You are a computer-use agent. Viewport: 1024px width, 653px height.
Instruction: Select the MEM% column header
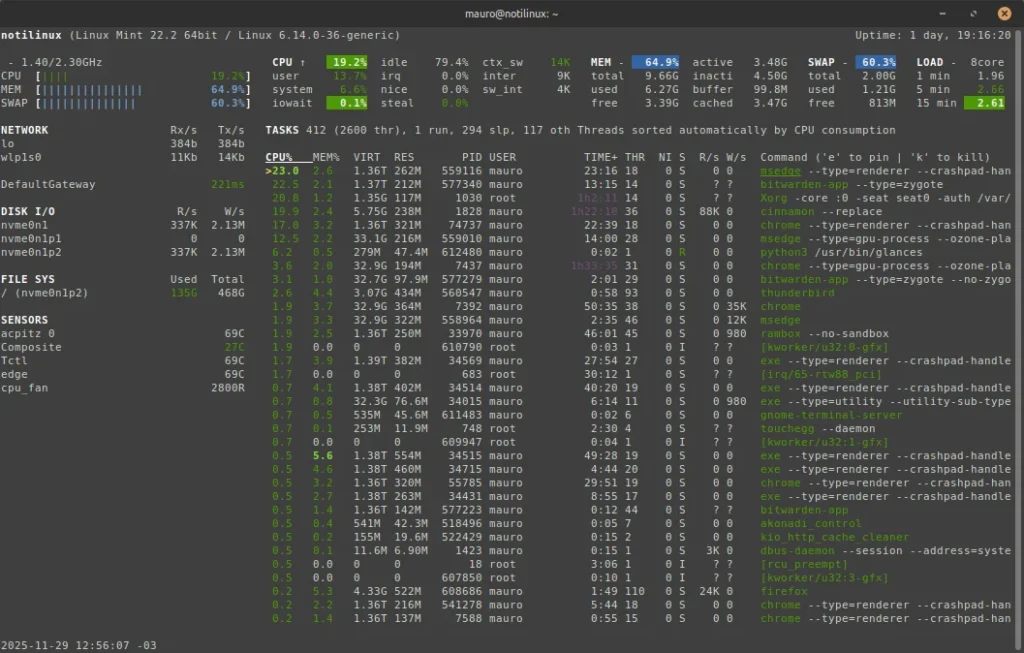pyautogui.click(x=326, y=157)
